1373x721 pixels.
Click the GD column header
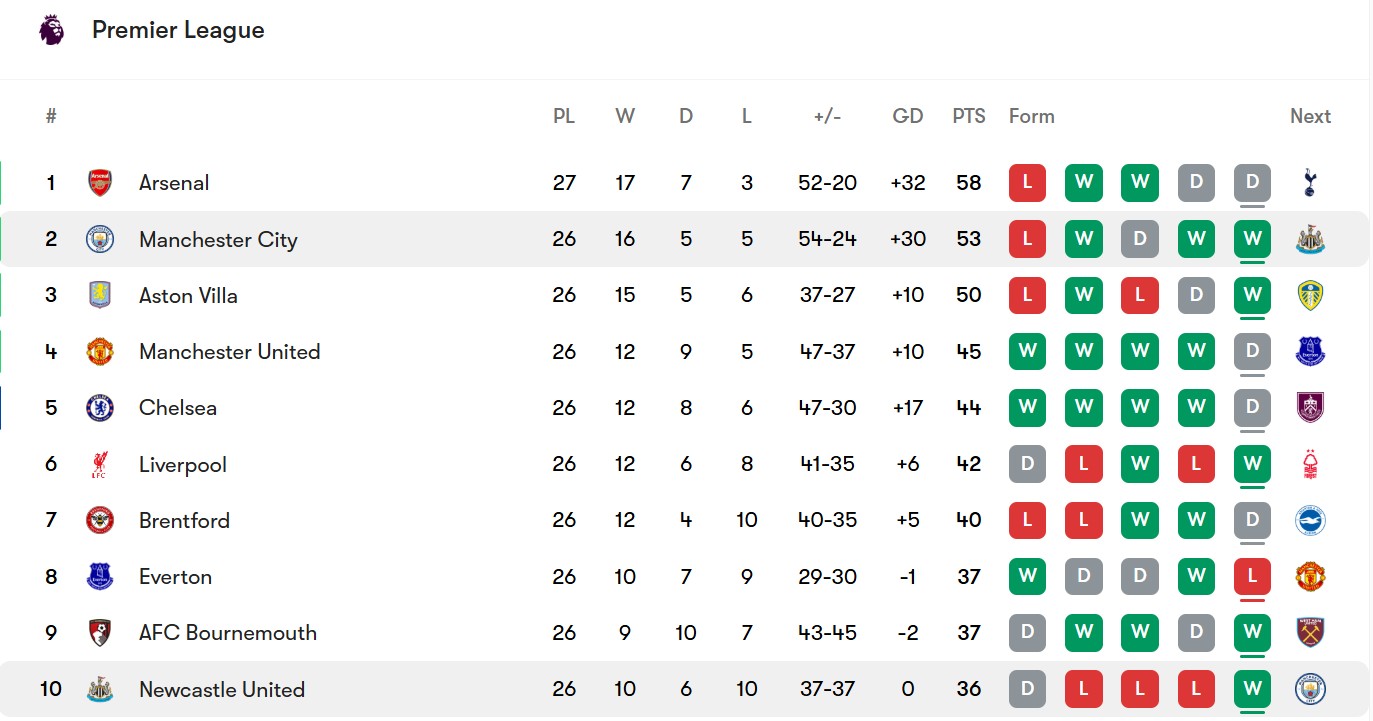tap(907, 116)
